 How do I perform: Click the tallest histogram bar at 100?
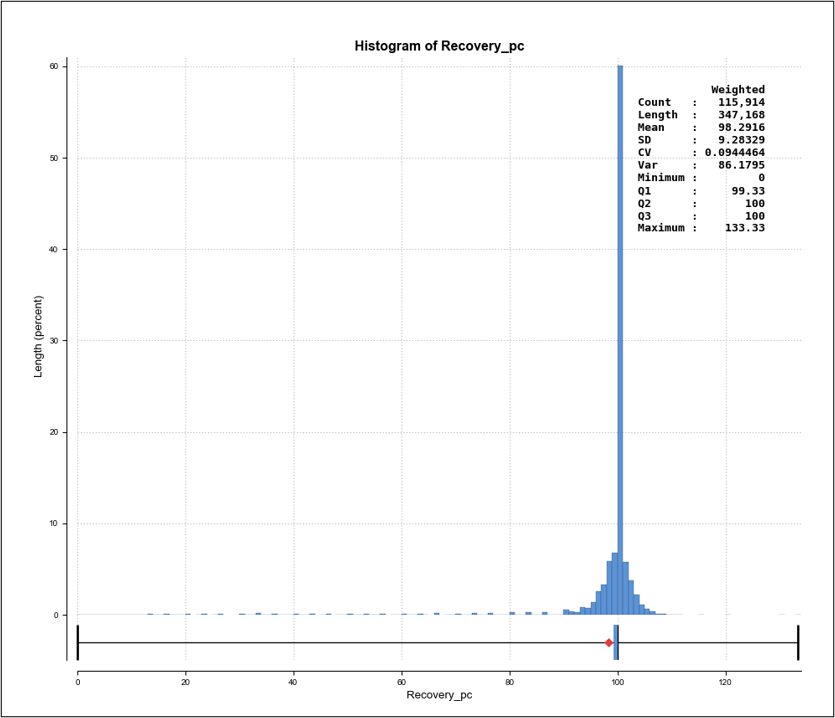pos(620,340)
